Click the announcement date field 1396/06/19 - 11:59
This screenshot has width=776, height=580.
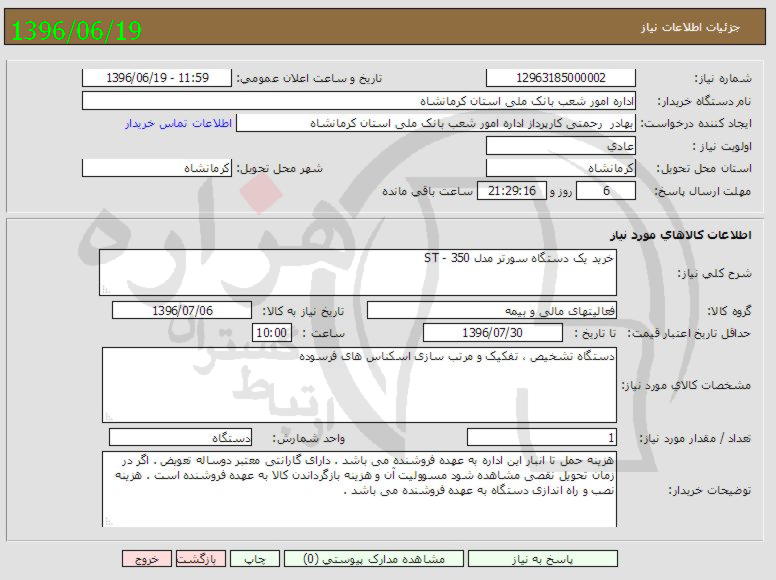[157, 78]
